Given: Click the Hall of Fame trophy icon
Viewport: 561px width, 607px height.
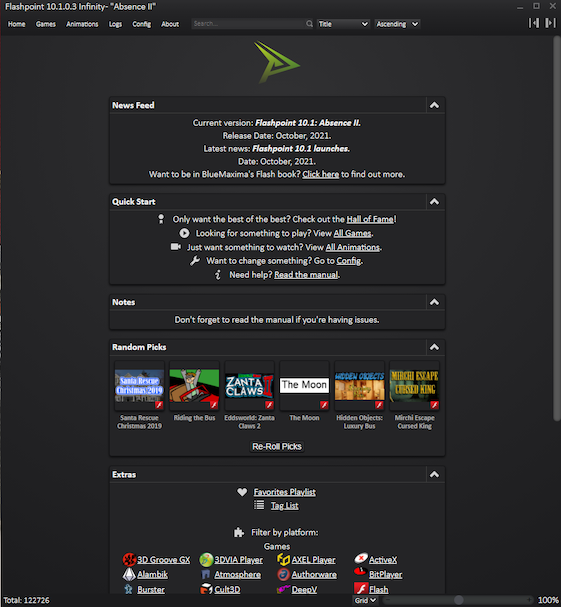Looking at the screenshot, I should [x=161, y=219].
